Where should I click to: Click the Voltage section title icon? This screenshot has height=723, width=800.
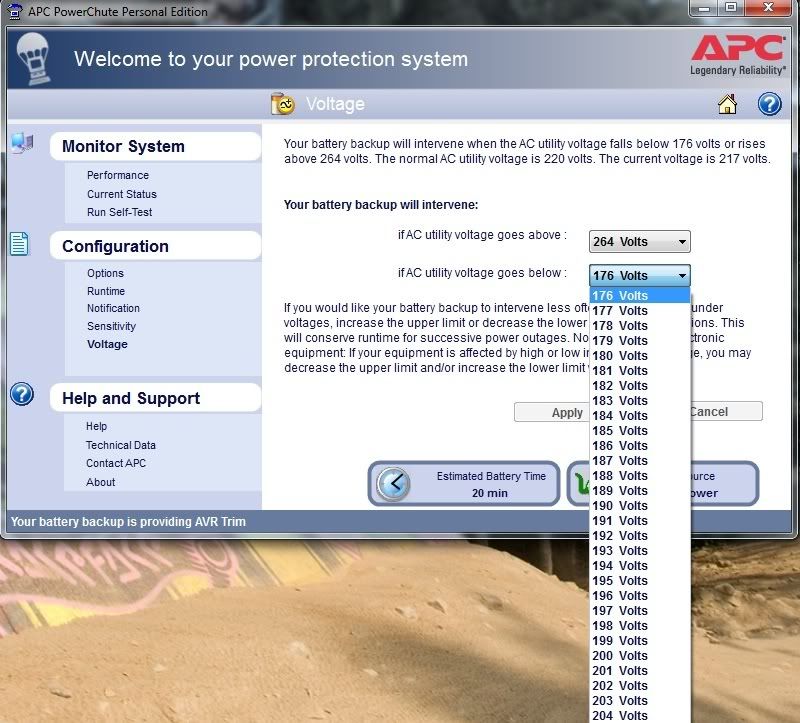click(283, 104)
